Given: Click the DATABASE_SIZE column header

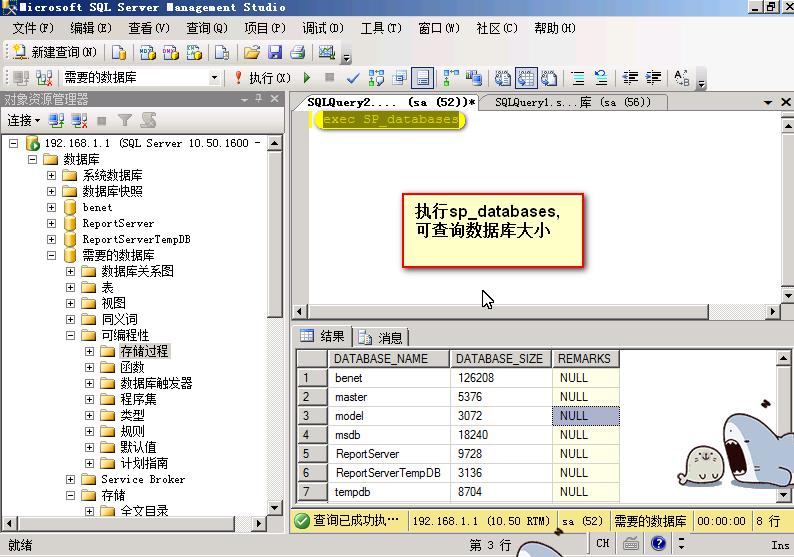Looking at the screenshot, I should (500, 359).
